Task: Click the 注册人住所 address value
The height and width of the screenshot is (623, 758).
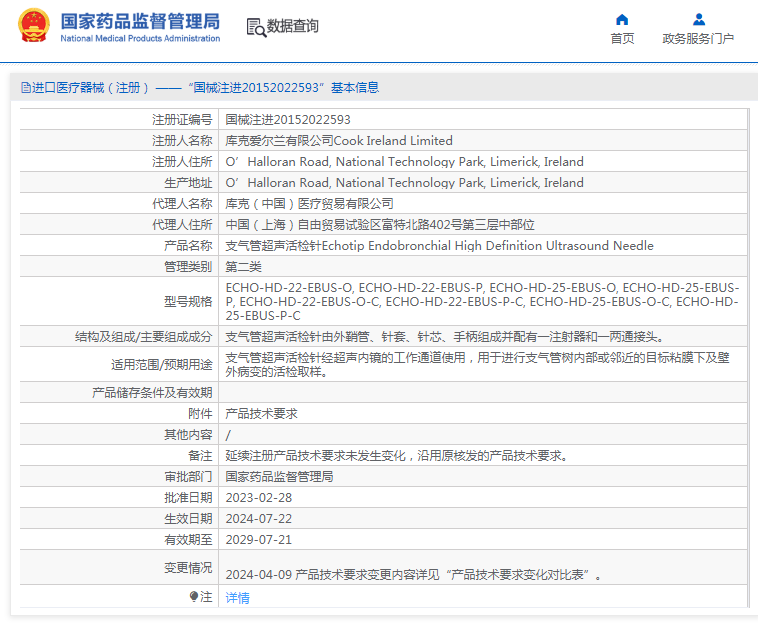Action: [404, 161]
